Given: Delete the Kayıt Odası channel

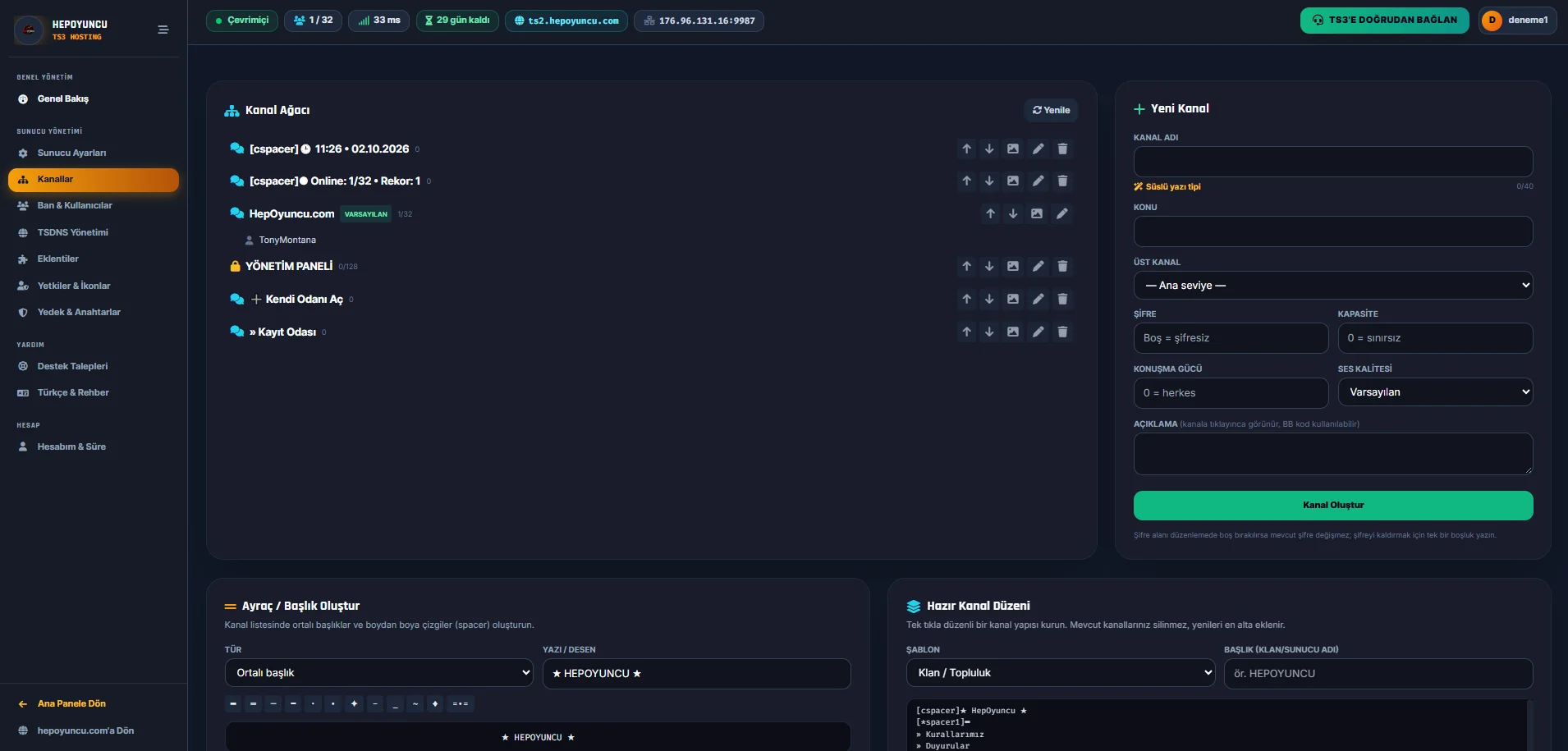Looking at the screenshot, I should pyautogui.click(x=1062, y=332).
